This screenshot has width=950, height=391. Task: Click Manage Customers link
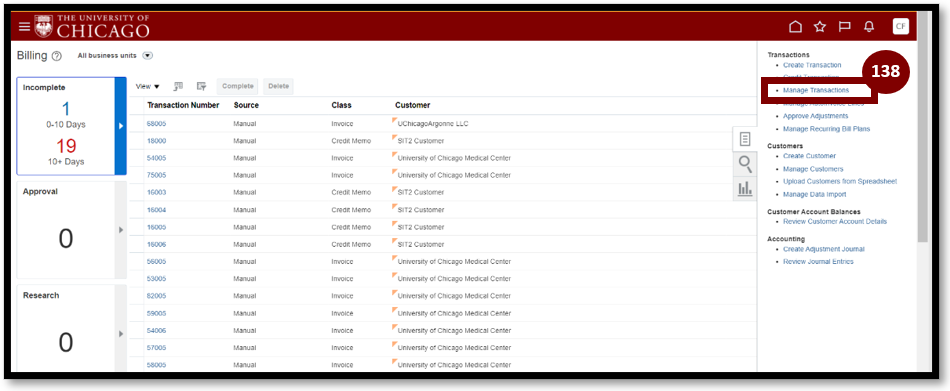tap(812, 169)
